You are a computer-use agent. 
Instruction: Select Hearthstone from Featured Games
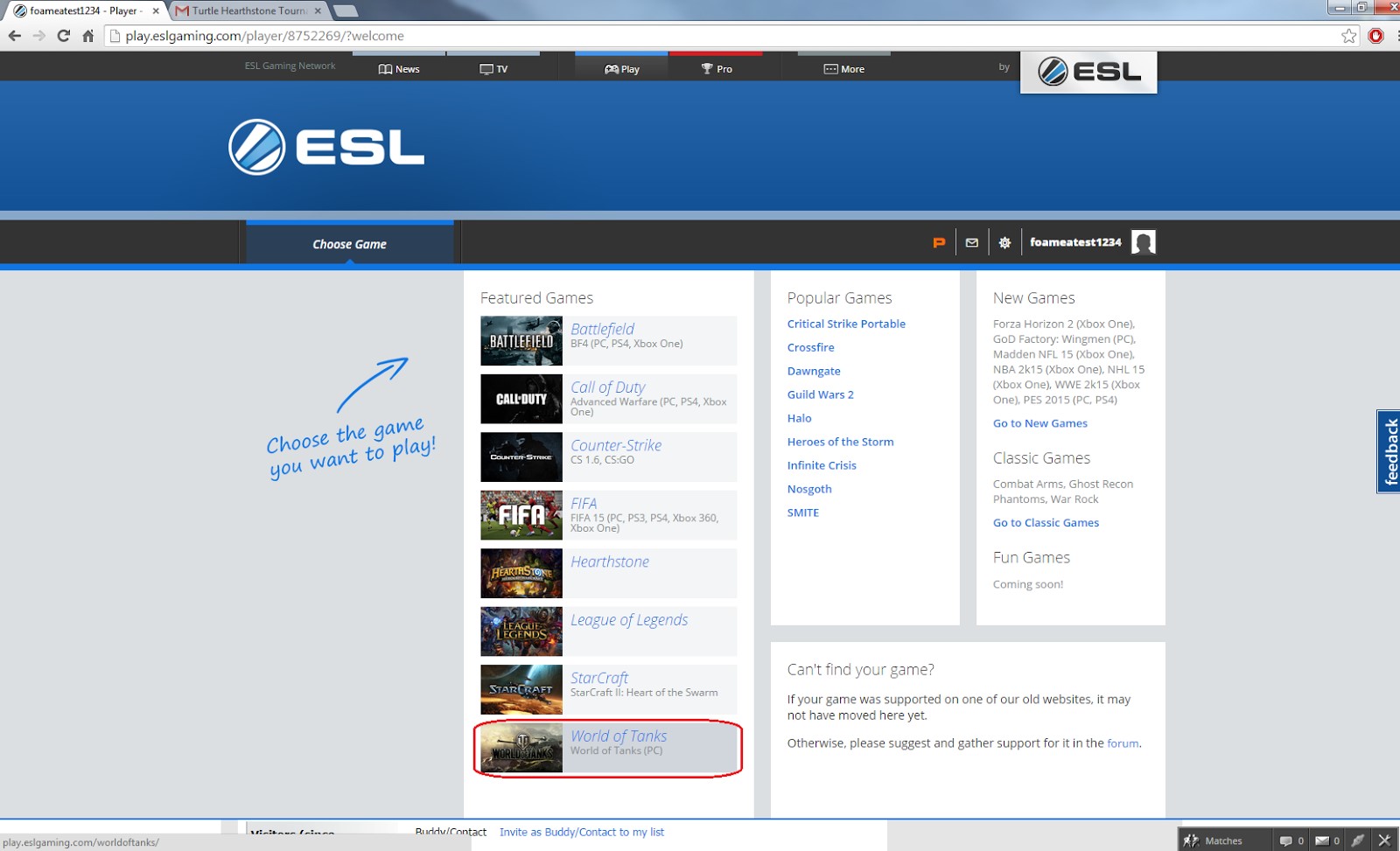pyautogui.click(x=609, y=562)
